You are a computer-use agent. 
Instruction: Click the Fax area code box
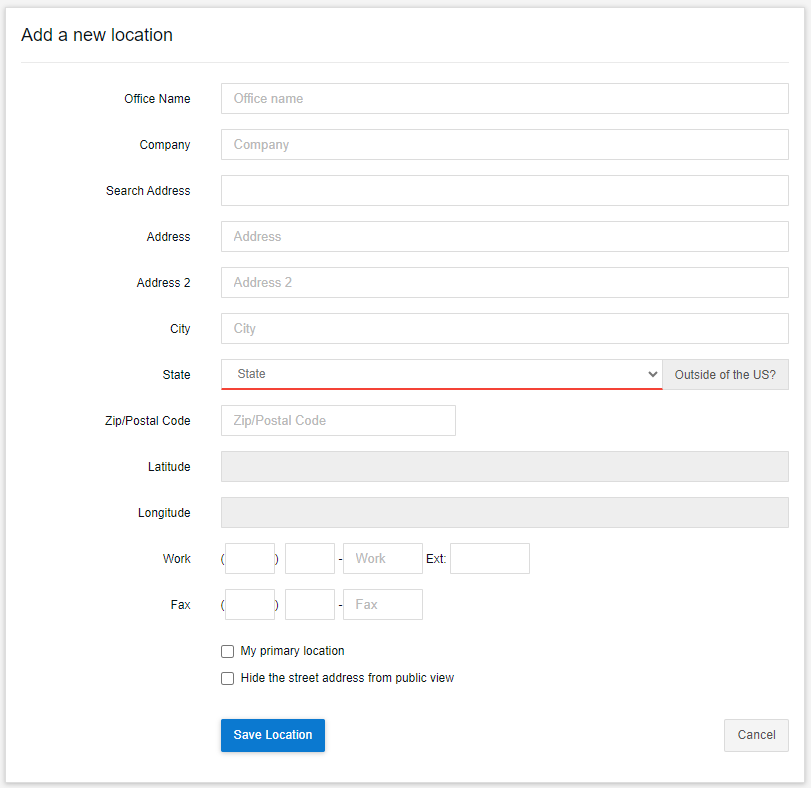250,604
